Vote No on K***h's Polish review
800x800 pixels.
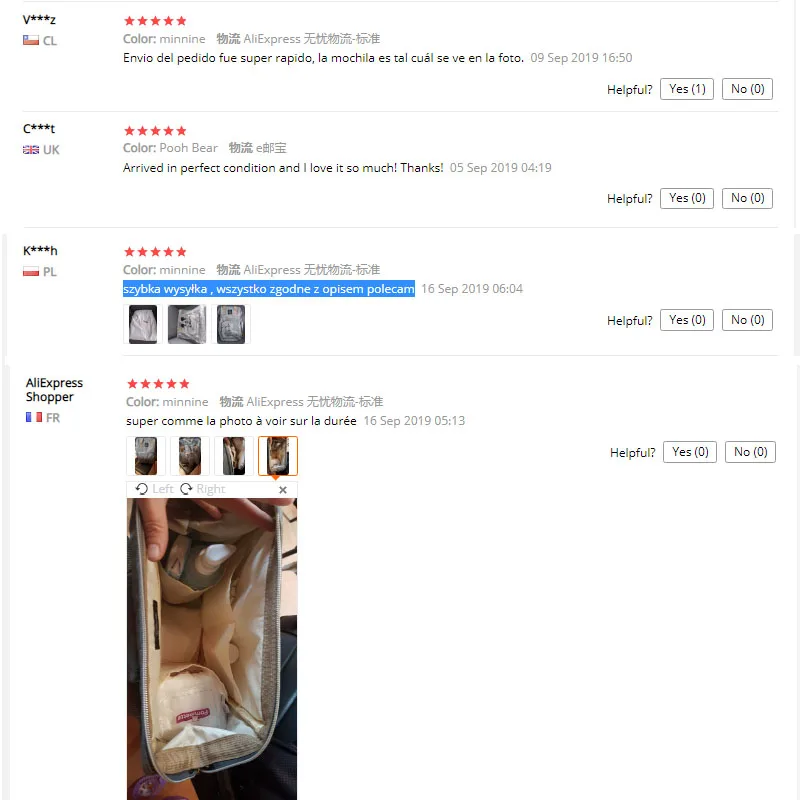pyautogui.click(x=747, y=320)
